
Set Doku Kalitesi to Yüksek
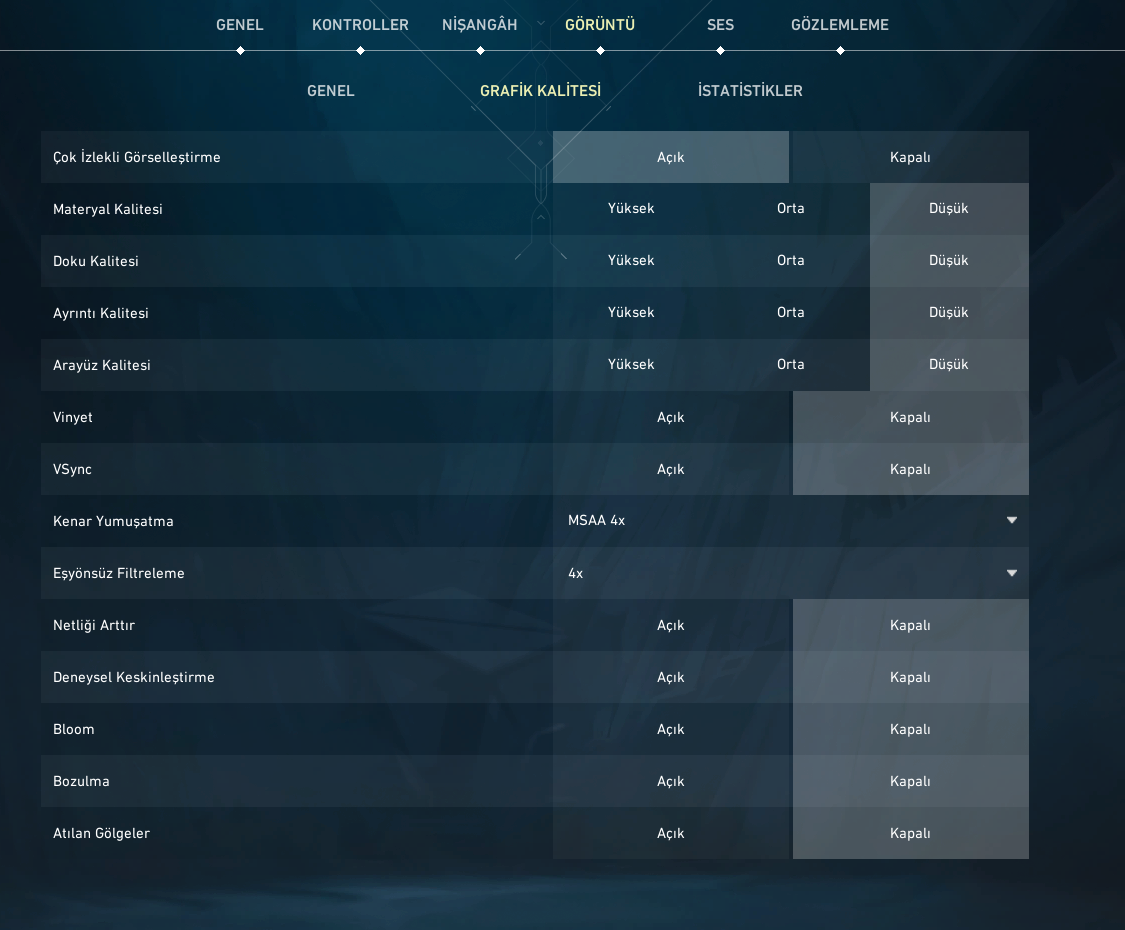coord(631,260)
